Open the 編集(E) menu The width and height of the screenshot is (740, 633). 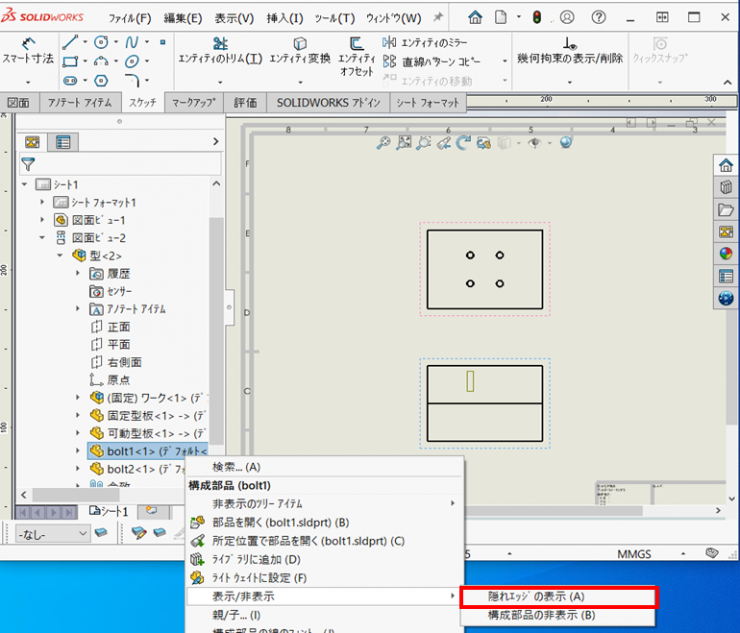coord(183,18)
